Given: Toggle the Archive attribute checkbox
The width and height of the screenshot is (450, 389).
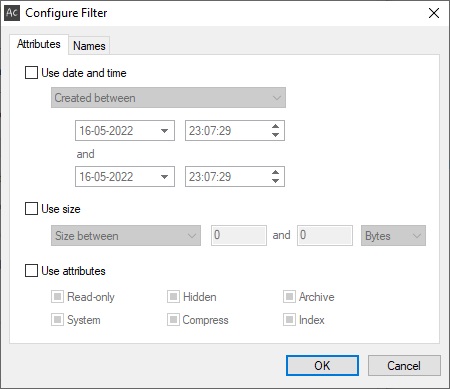Looking at the screenshot, I should click(289, 296).
